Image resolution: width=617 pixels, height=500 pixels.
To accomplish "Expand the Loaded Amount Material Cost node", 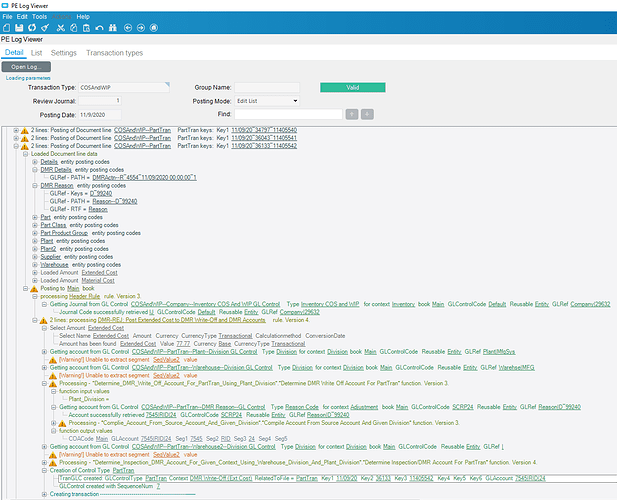I will [x=35, y=280].
